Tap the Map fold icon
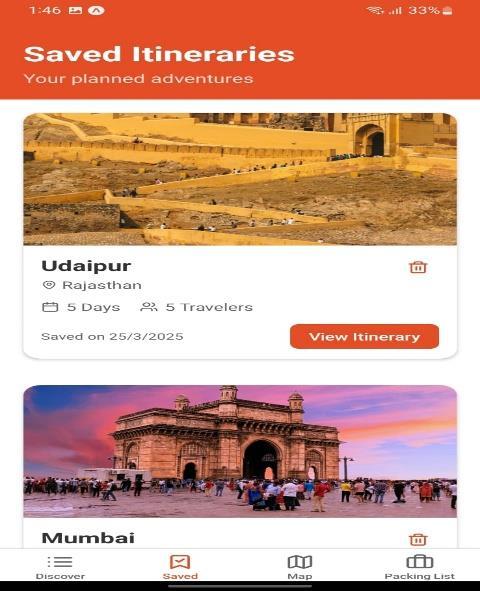Screen dimensions: 480x591 [x=300, y=562]
